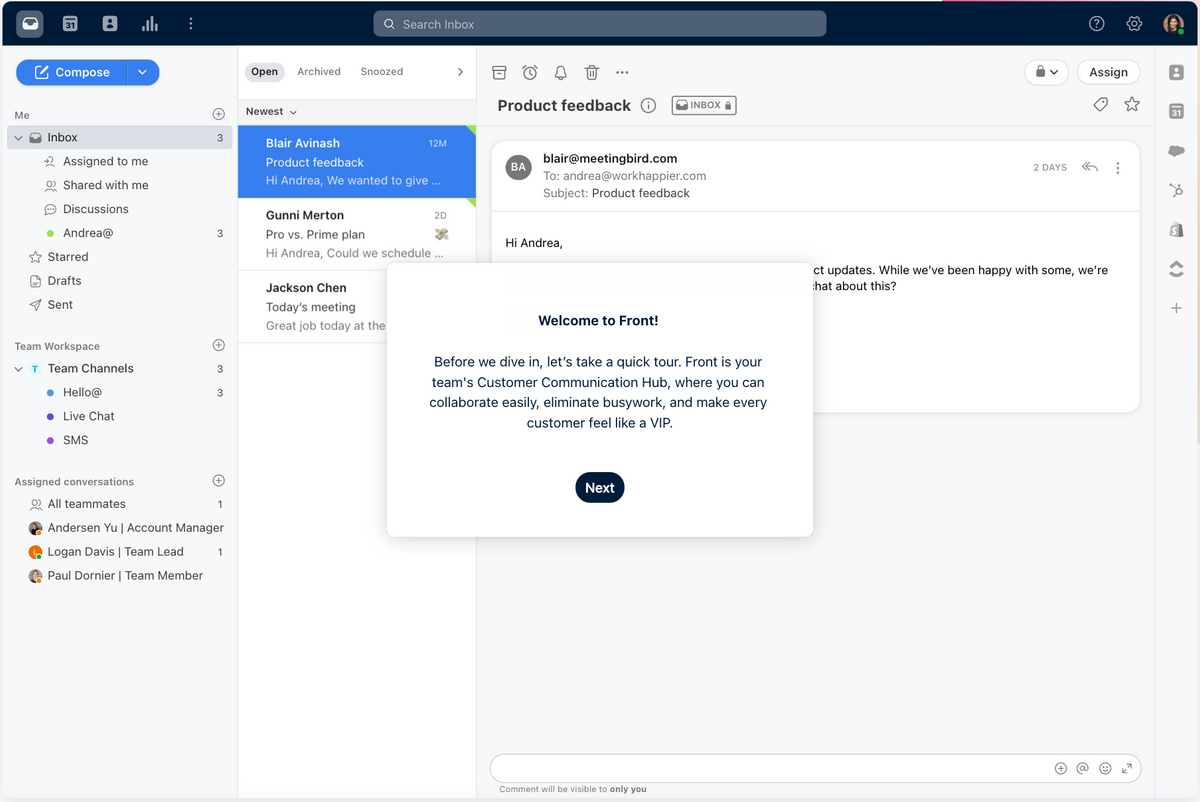Show more tabs with right chevron
This screenshot has width=1200, height=802.
460,72
